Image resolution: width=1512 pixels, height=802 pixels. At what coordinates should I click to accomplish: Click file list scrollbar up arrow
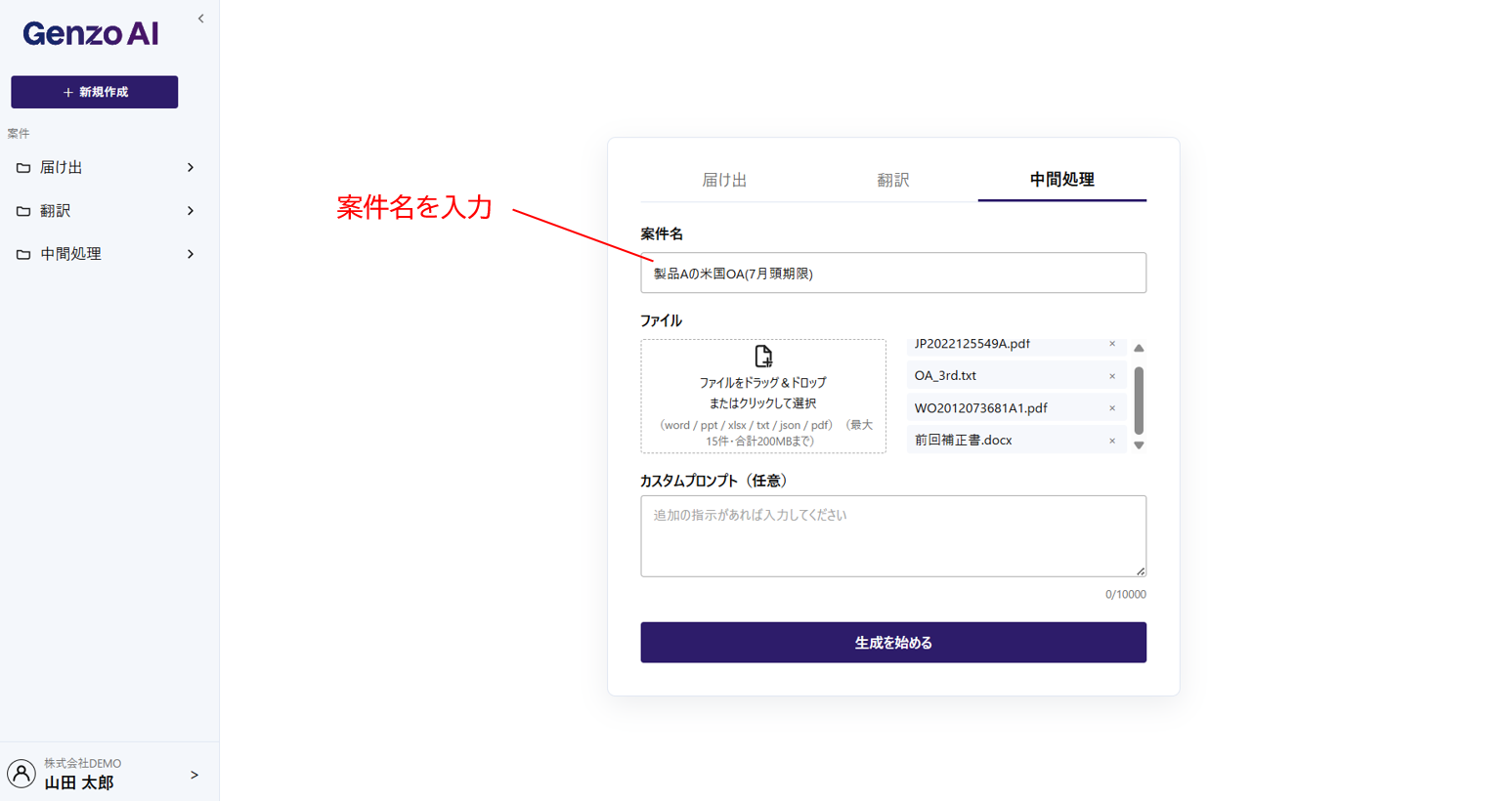[1139, 348]
